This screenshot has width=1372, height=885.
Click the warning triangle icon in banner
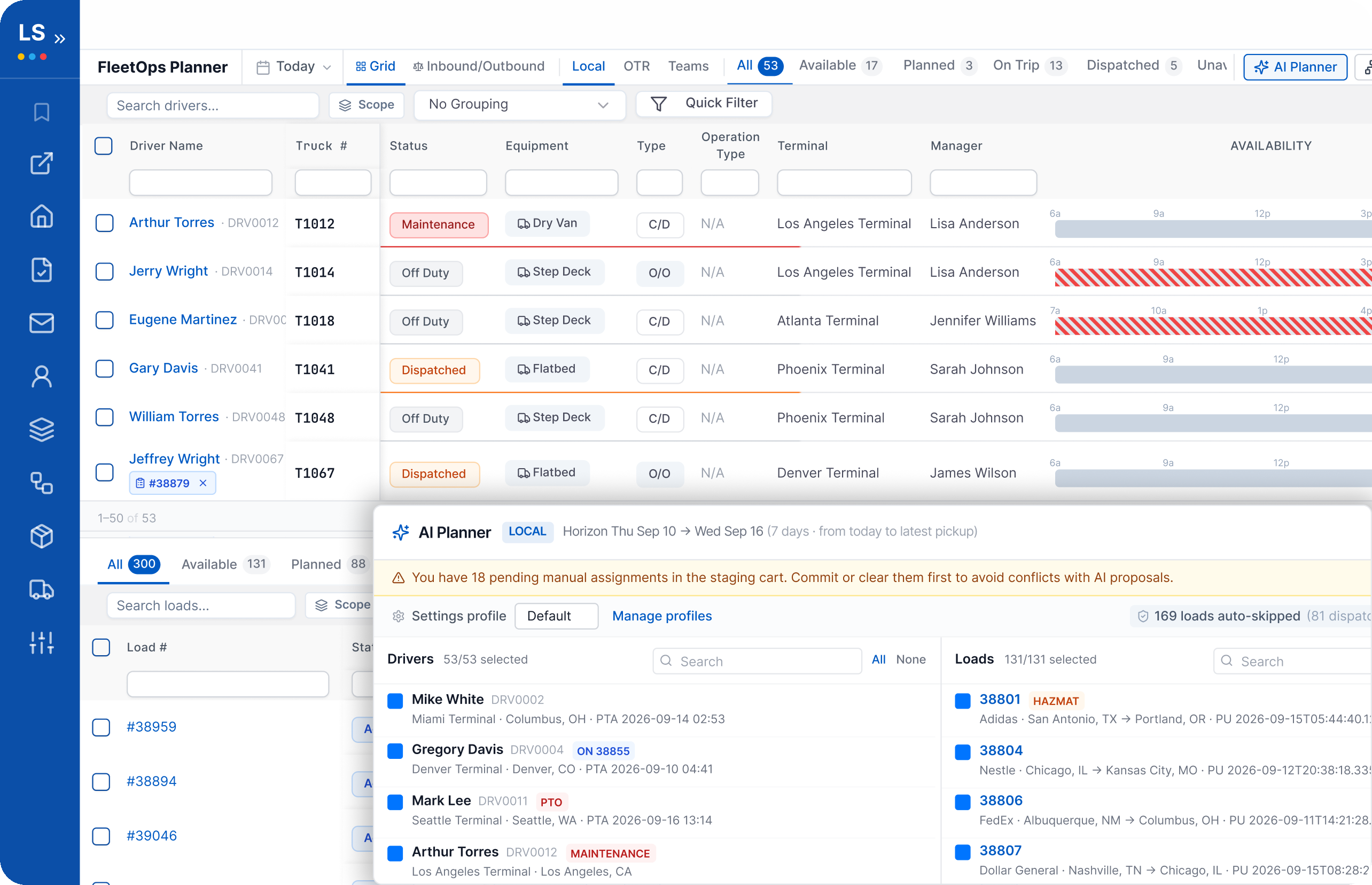tap(398, 578)
